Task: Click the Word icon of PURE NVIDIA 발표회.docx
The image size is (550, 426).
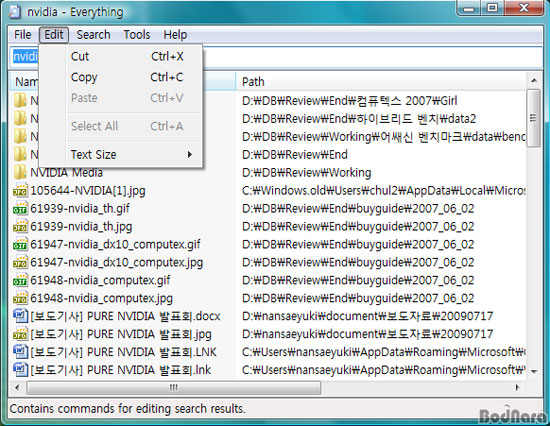Action: [x=20, y=316]
